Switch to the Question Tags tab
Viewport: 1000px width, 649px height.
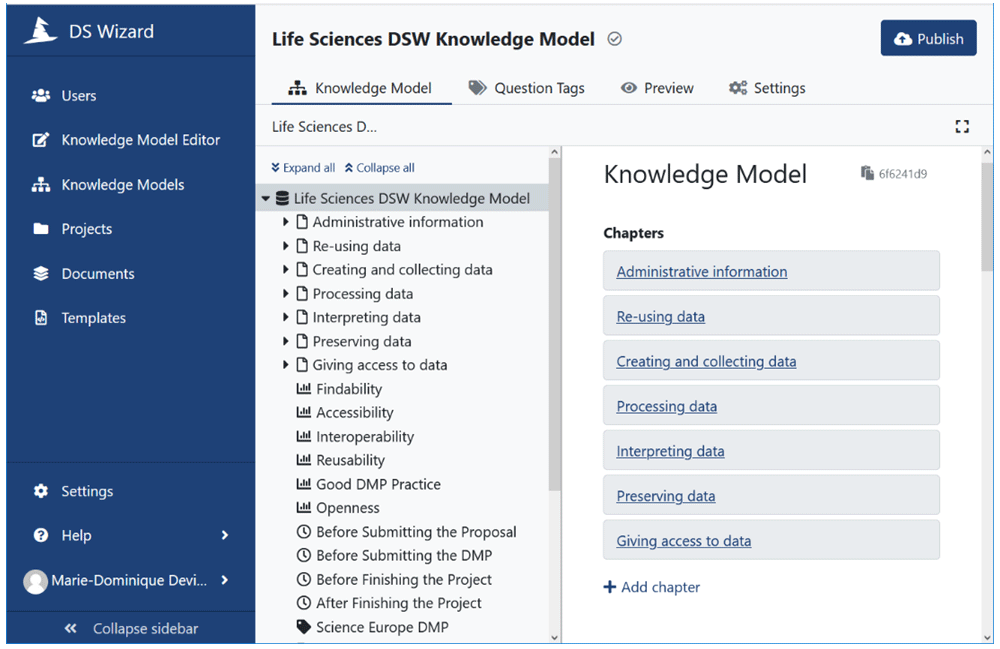click(527, 88)
